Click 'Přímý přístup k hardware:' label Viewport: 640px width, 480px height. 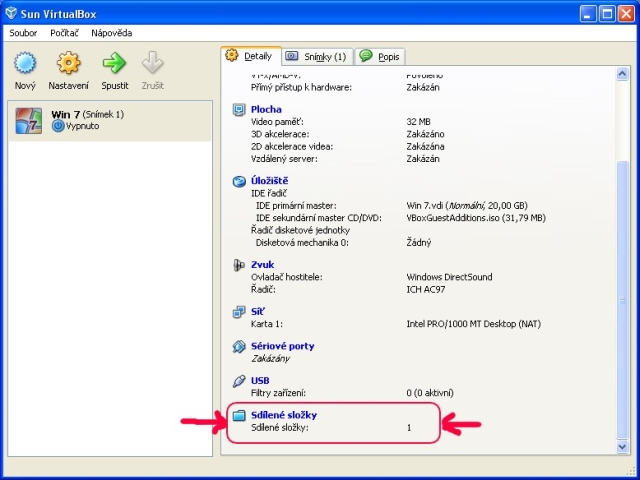pyautogui.click(x=301, y=87)
